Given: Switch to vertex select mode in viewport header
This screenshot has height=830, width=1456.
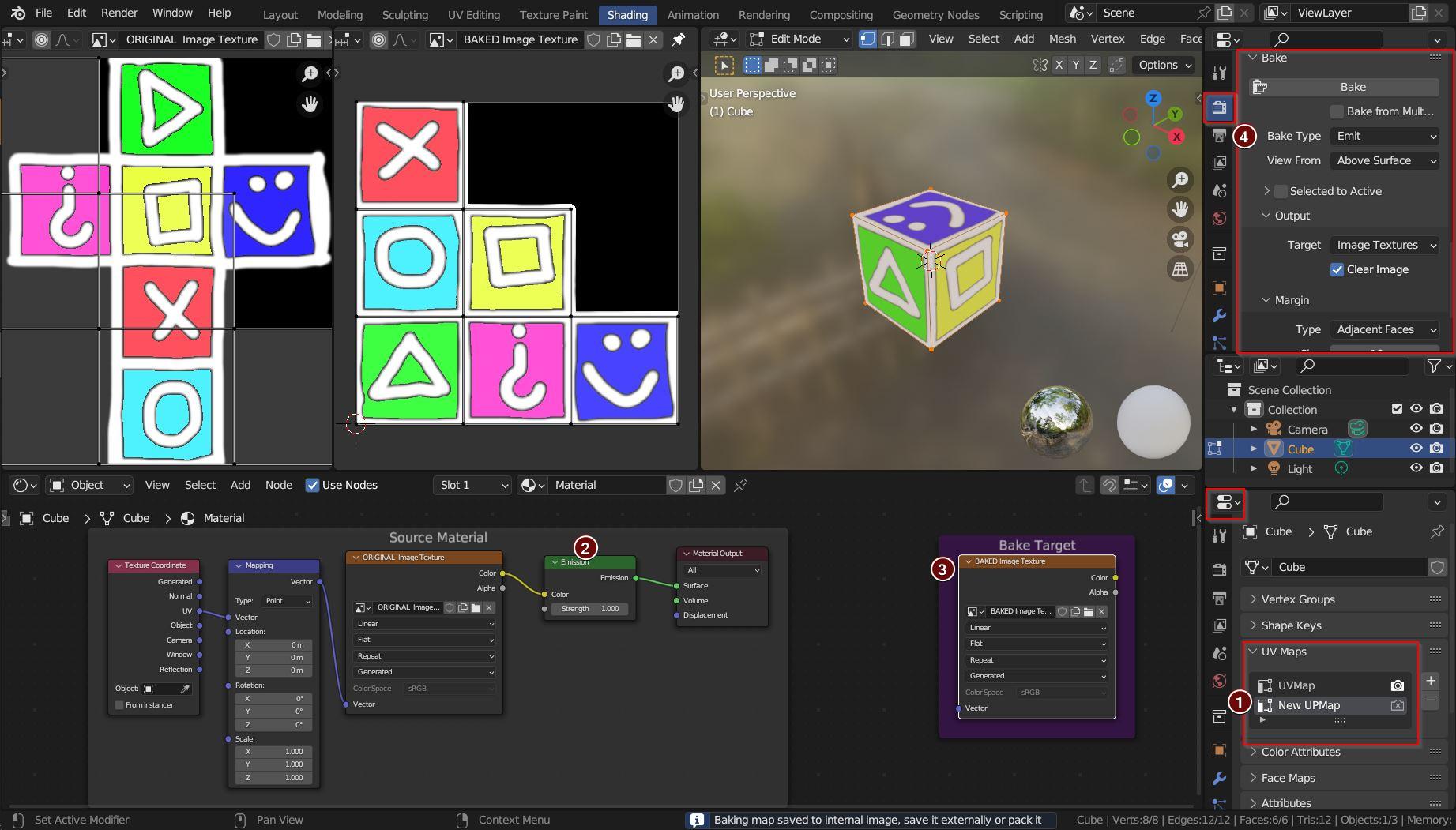Looking at the screenshot, I should [x=867, y=39].
